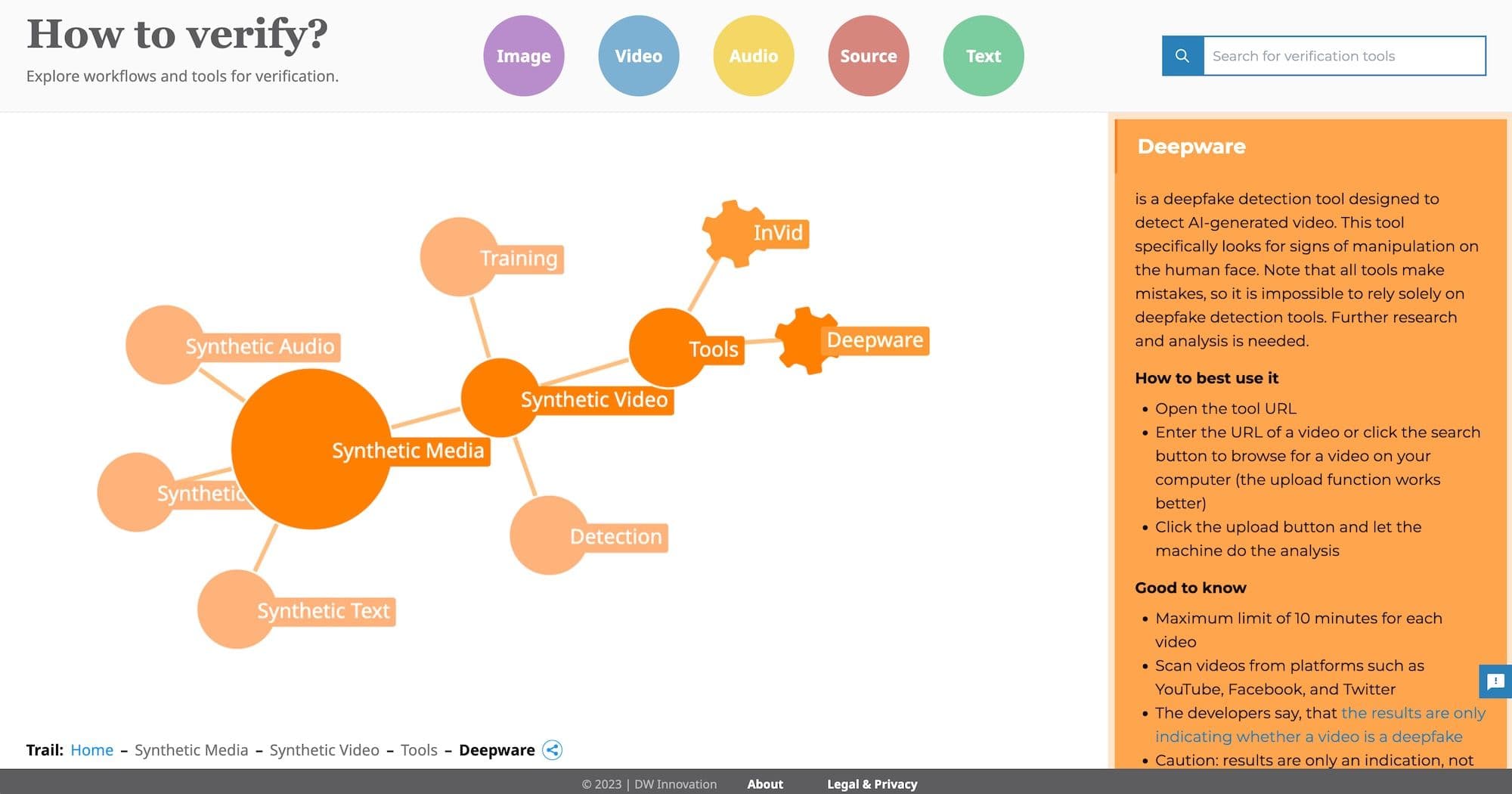The image size is (1512, 794).
Task: Select the Deepware gear tool node
Action: [807, 340]
